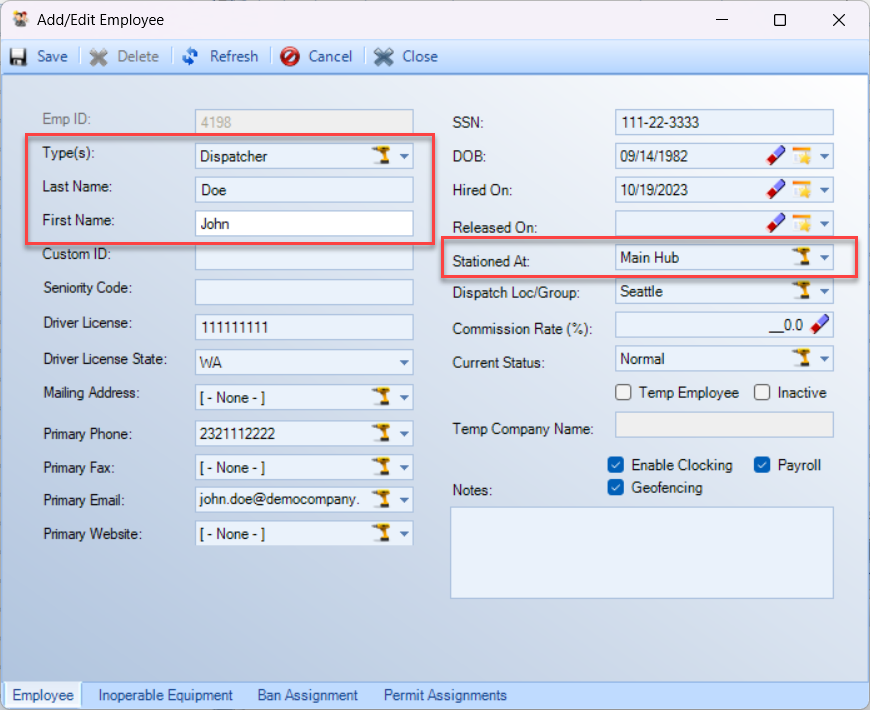Disable the Enable Clocking checkbox
The height and width of the screenshot is (710, 870).
[615, 465]
